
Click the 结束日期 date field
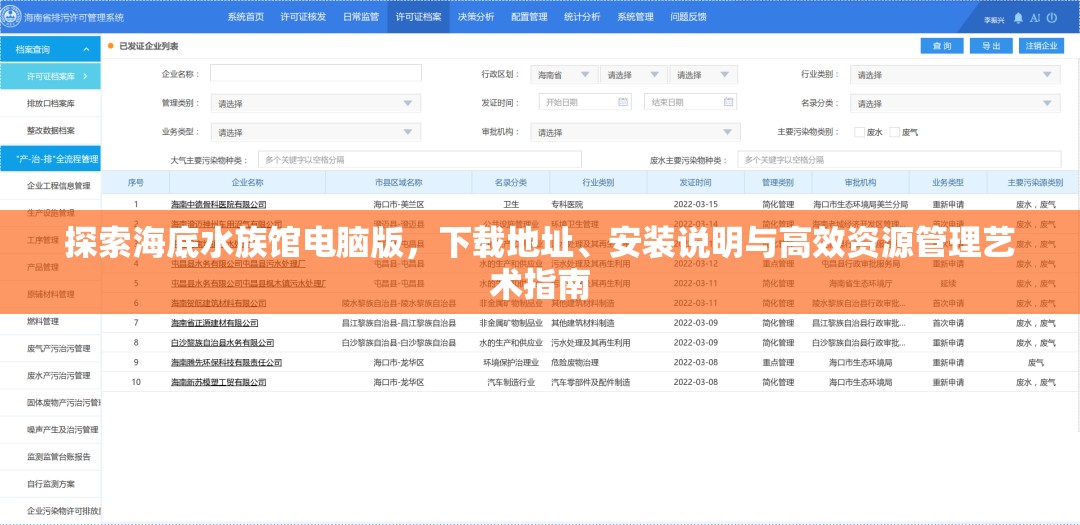tap(690, 102)
